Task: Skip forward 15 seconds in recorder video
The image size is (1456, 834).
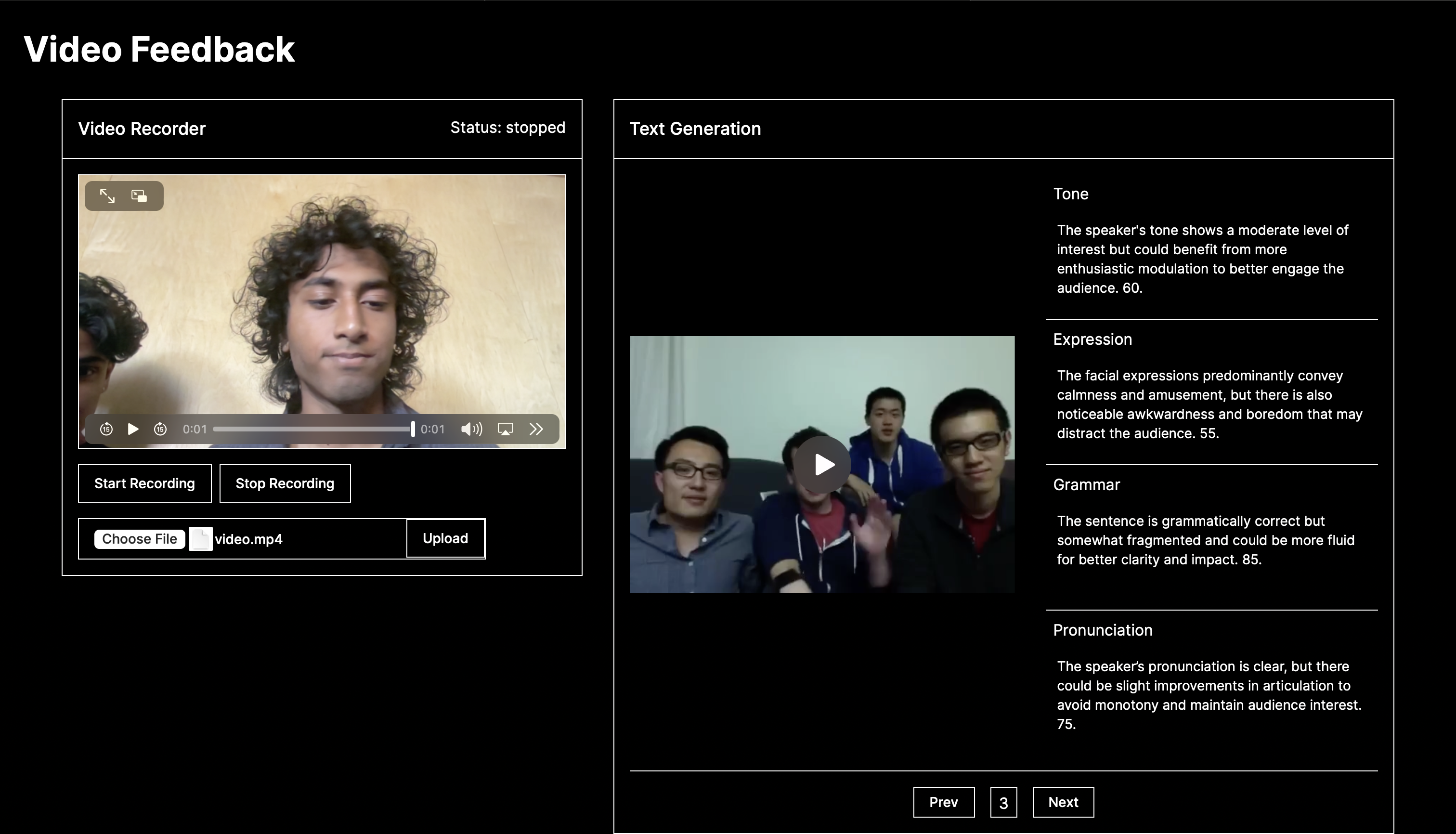Action: pyautogui.click(x=160, y=429)
